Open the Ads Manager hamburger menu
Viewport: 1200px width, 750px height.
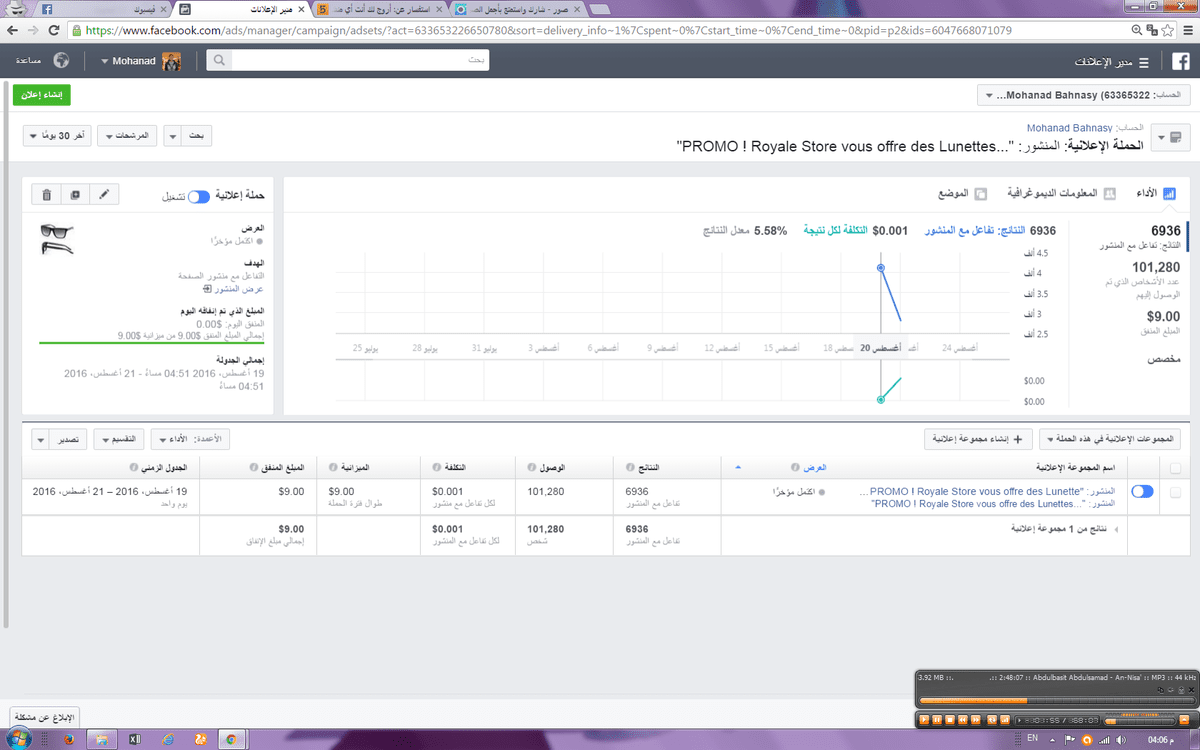(1143, 62)
